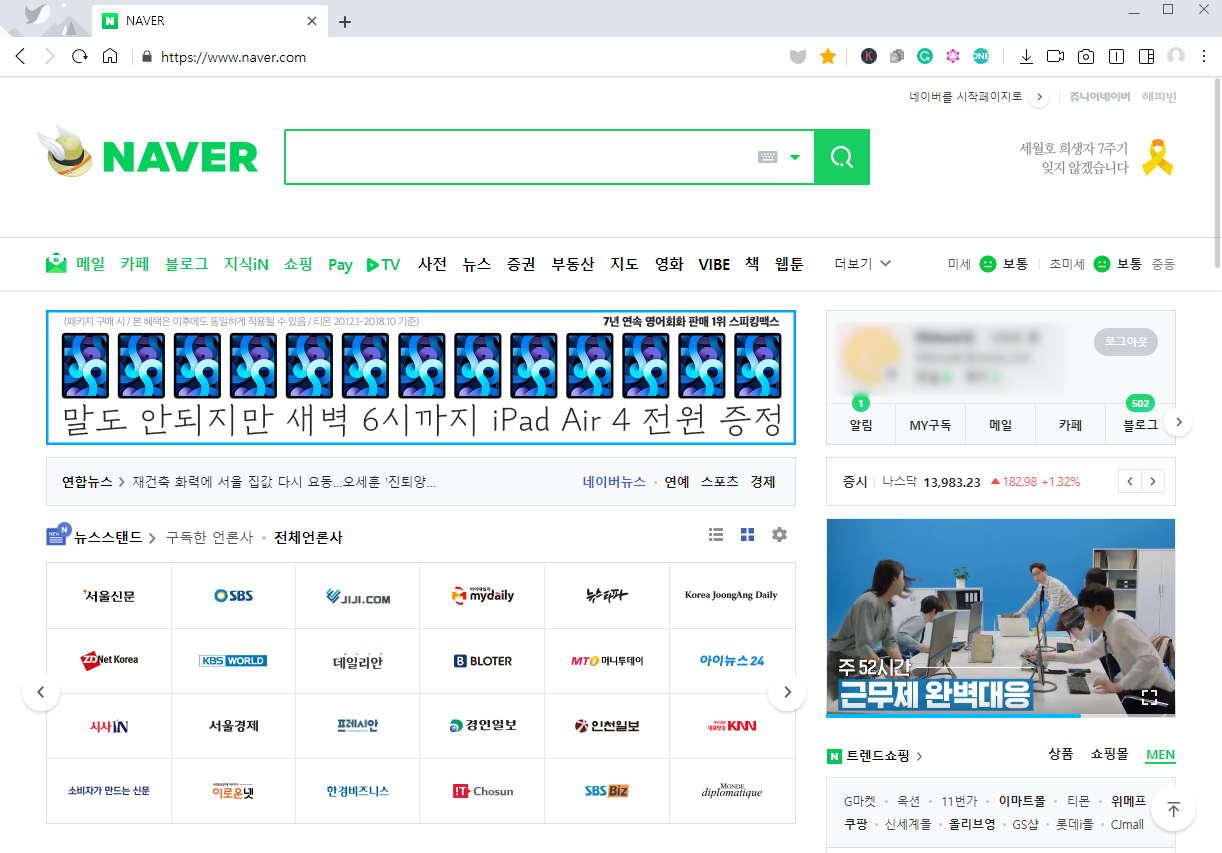Click the 로그아웃 button

click(x=1126, y=342)
